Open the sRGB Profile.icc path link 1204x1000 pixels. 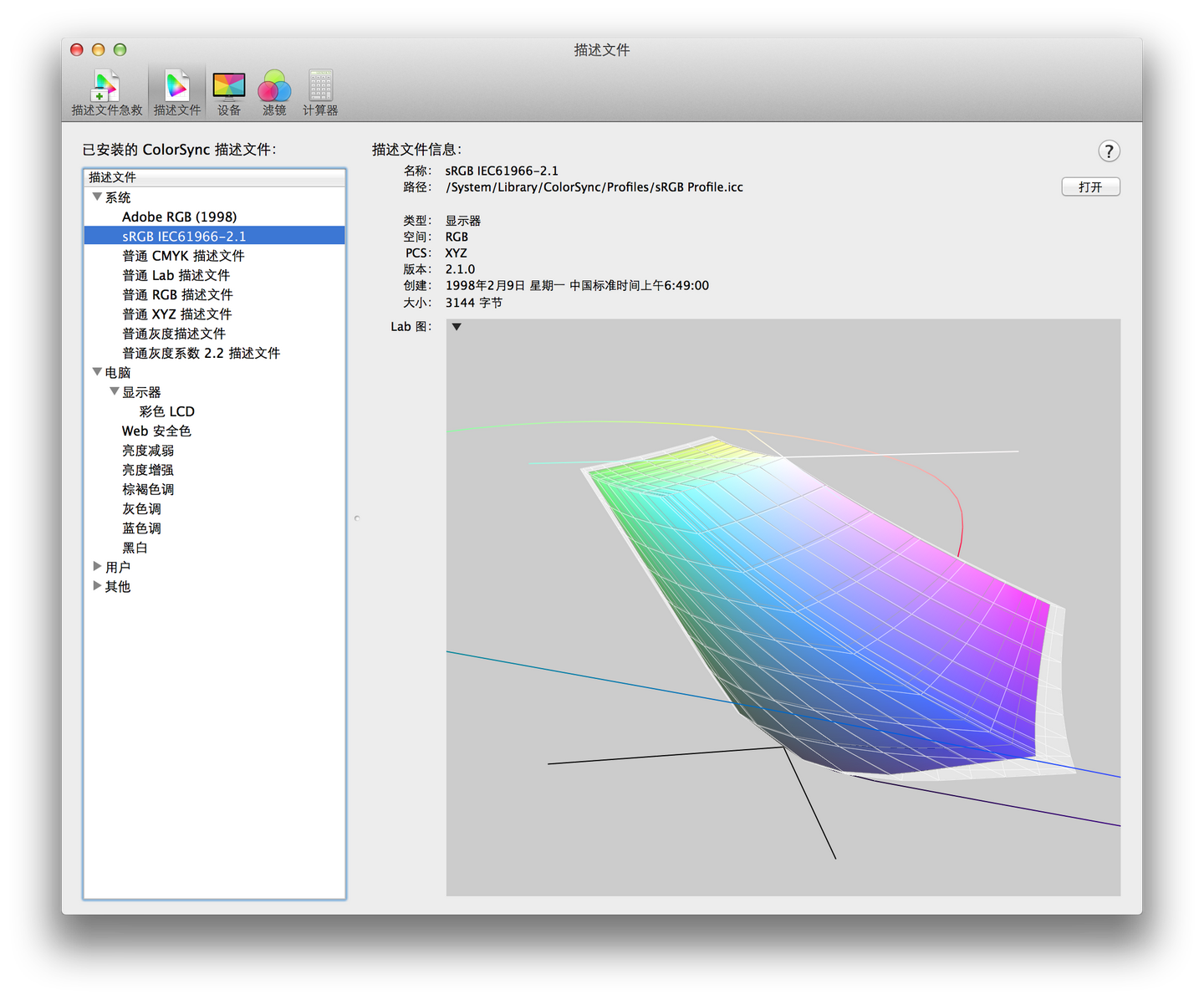595,187
